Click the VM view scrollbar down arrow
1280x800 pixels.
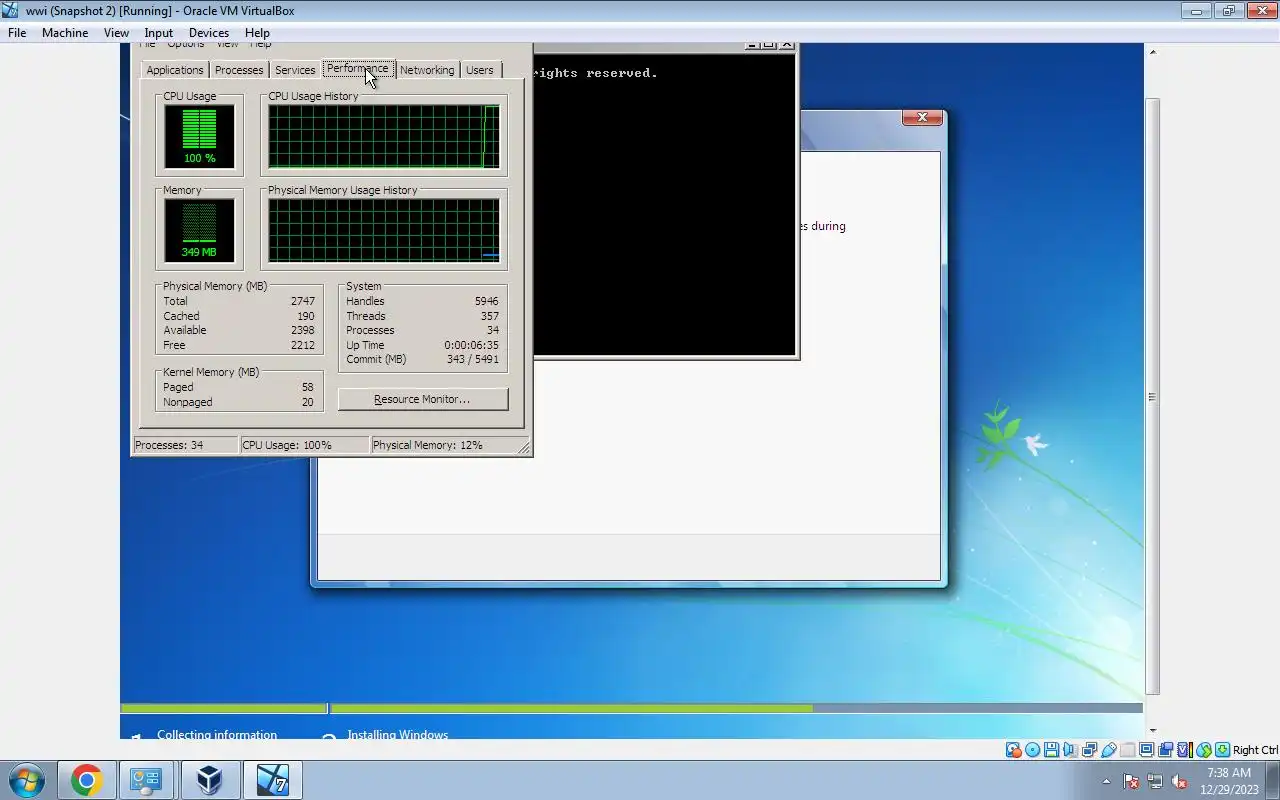(1152, 731)
